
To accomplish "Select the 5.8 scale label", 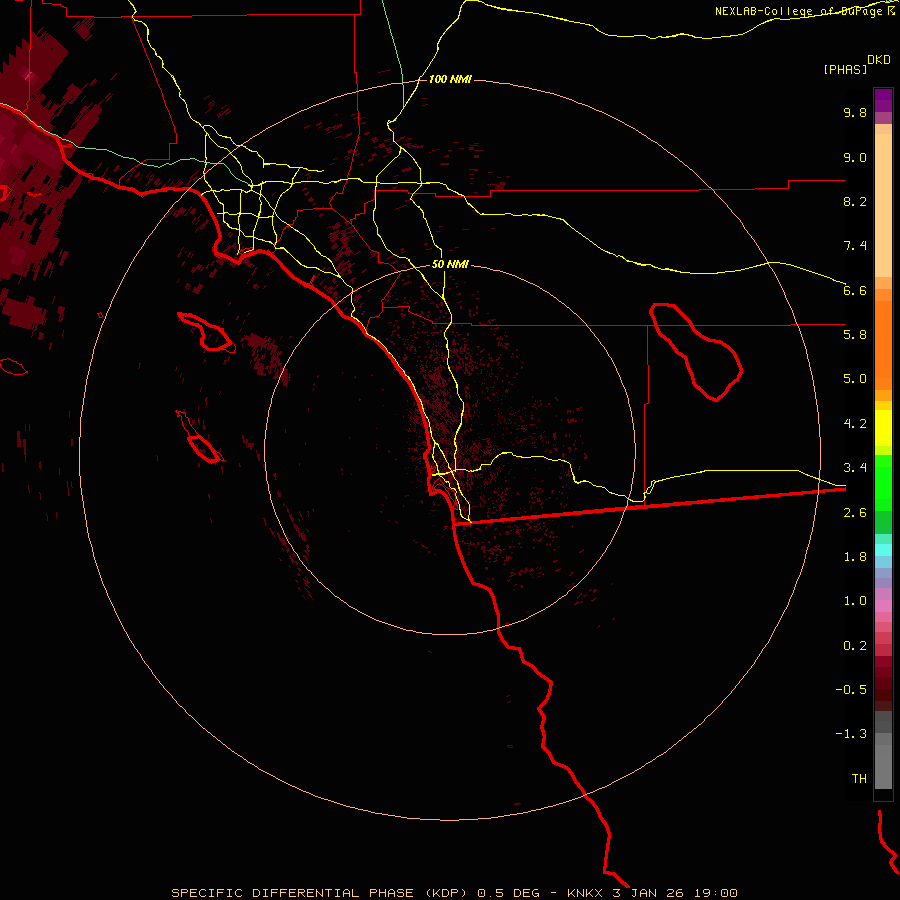I will (855, 335).
